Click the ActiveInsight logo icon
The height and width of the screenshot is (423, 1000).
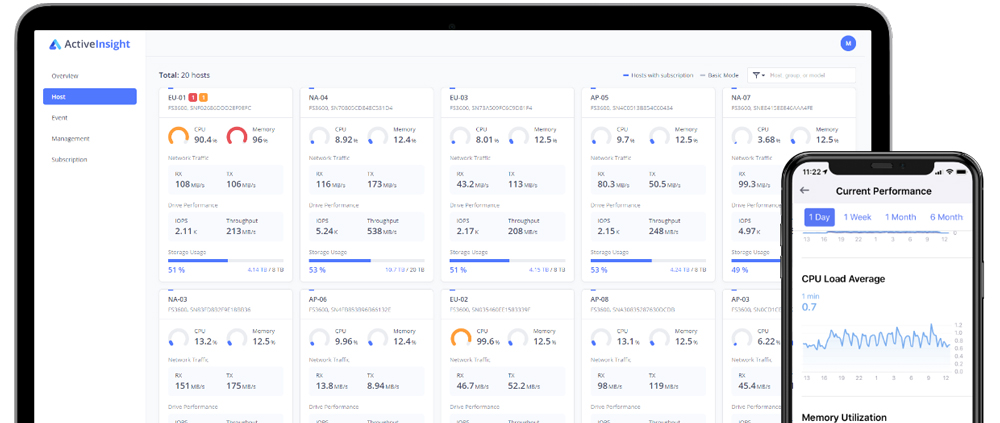(55, 45)
